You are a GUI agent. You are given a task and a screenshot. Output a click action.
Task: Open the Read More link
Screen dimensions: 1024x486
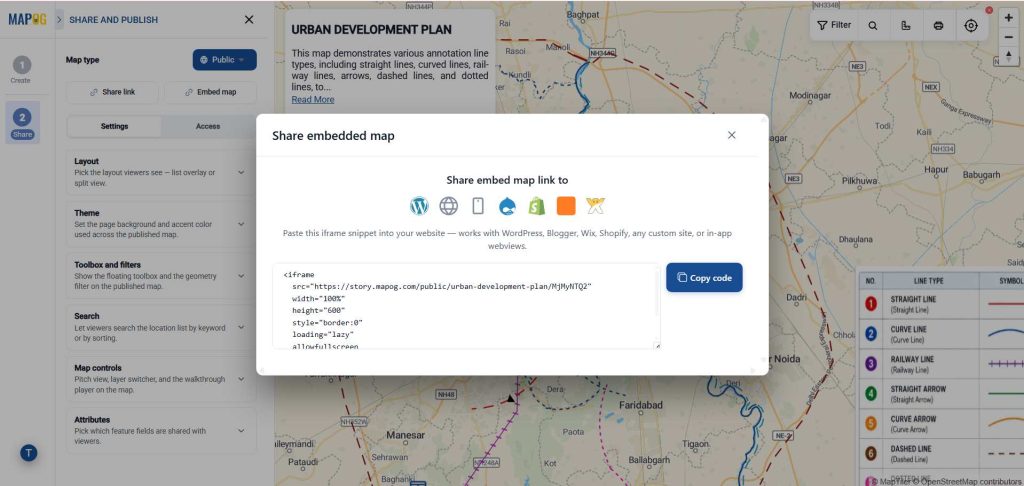[x=313, y=99]
